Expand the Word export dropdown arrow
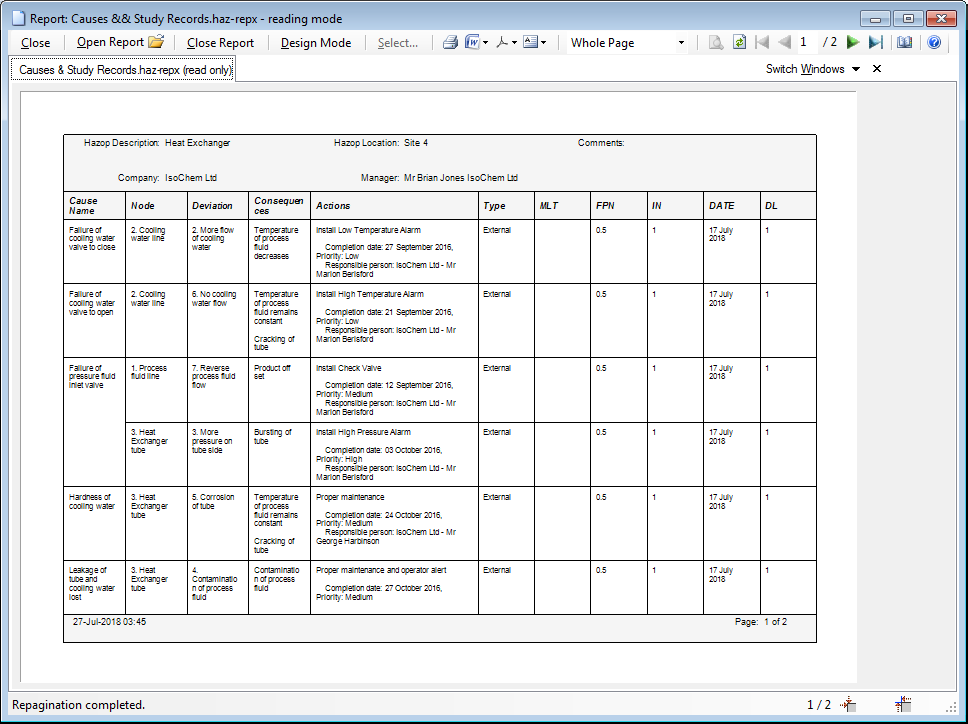Viewport: 968px width, 724px height. (x=486, y=43)
